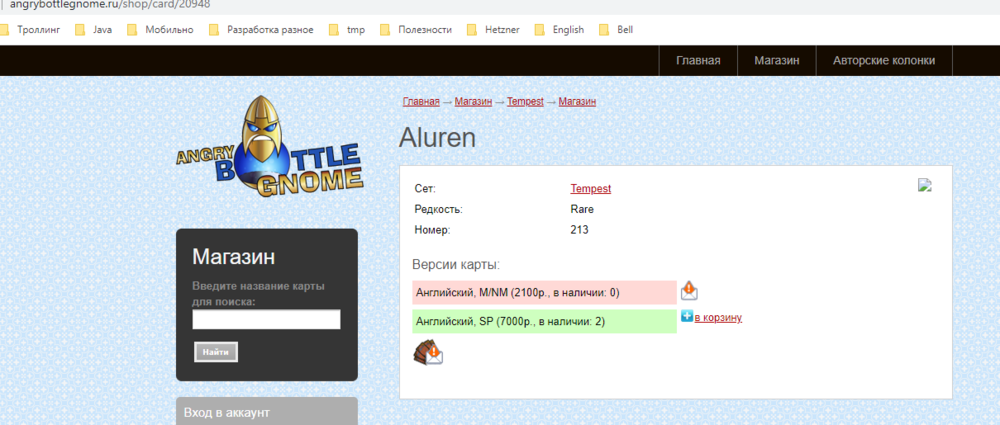Viewport: 1000px width, 425px height.
Task: Expand the Разработка разное bookmarks folder
Action: pos(260,30)
